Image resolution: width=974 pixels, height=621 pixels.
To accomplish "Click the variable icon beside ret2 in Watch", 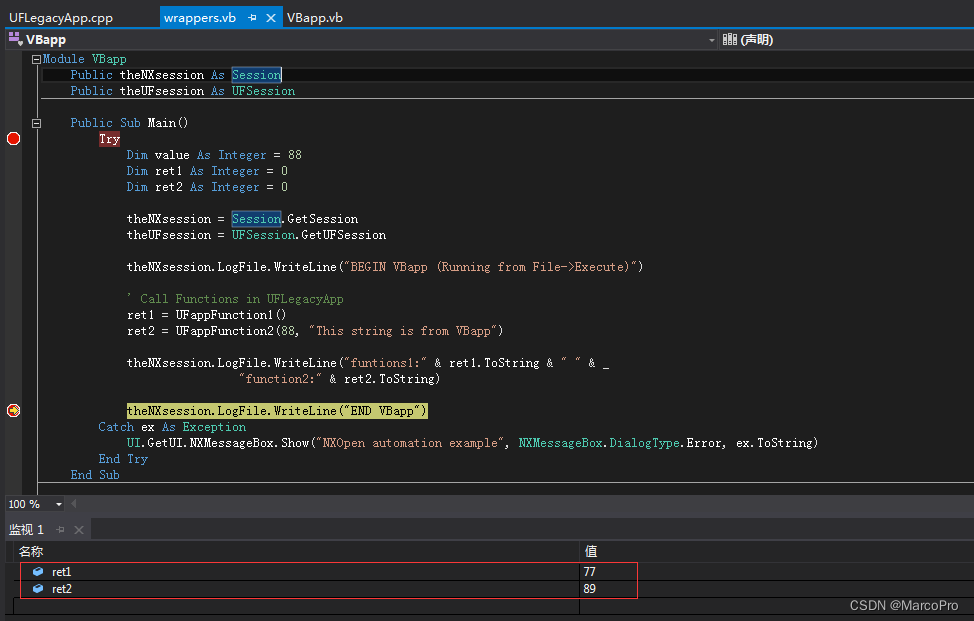I will pyautogui.click(x=40, y=588).
